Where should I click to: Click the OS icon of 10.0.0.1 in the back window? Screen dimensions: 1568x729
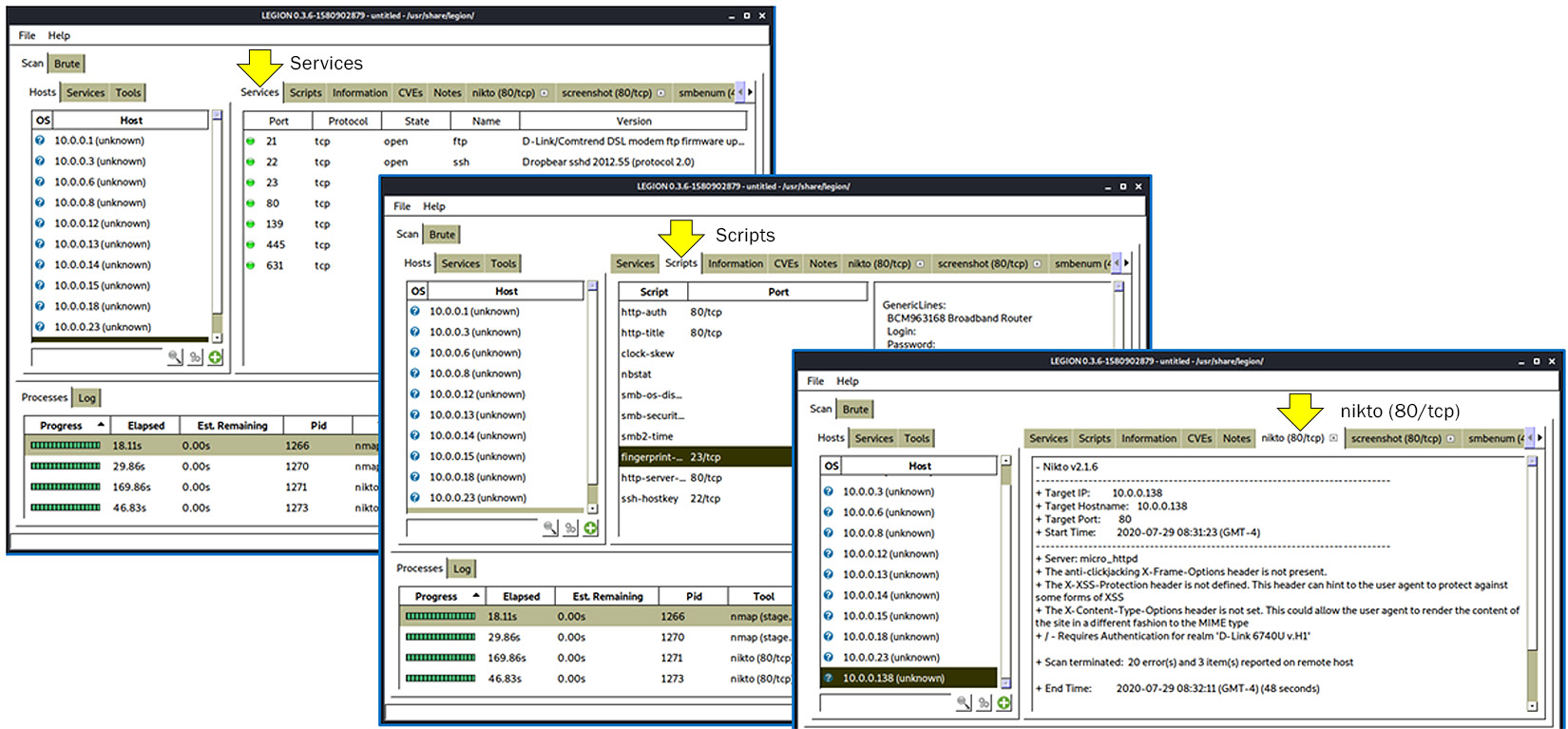[40, 140]
